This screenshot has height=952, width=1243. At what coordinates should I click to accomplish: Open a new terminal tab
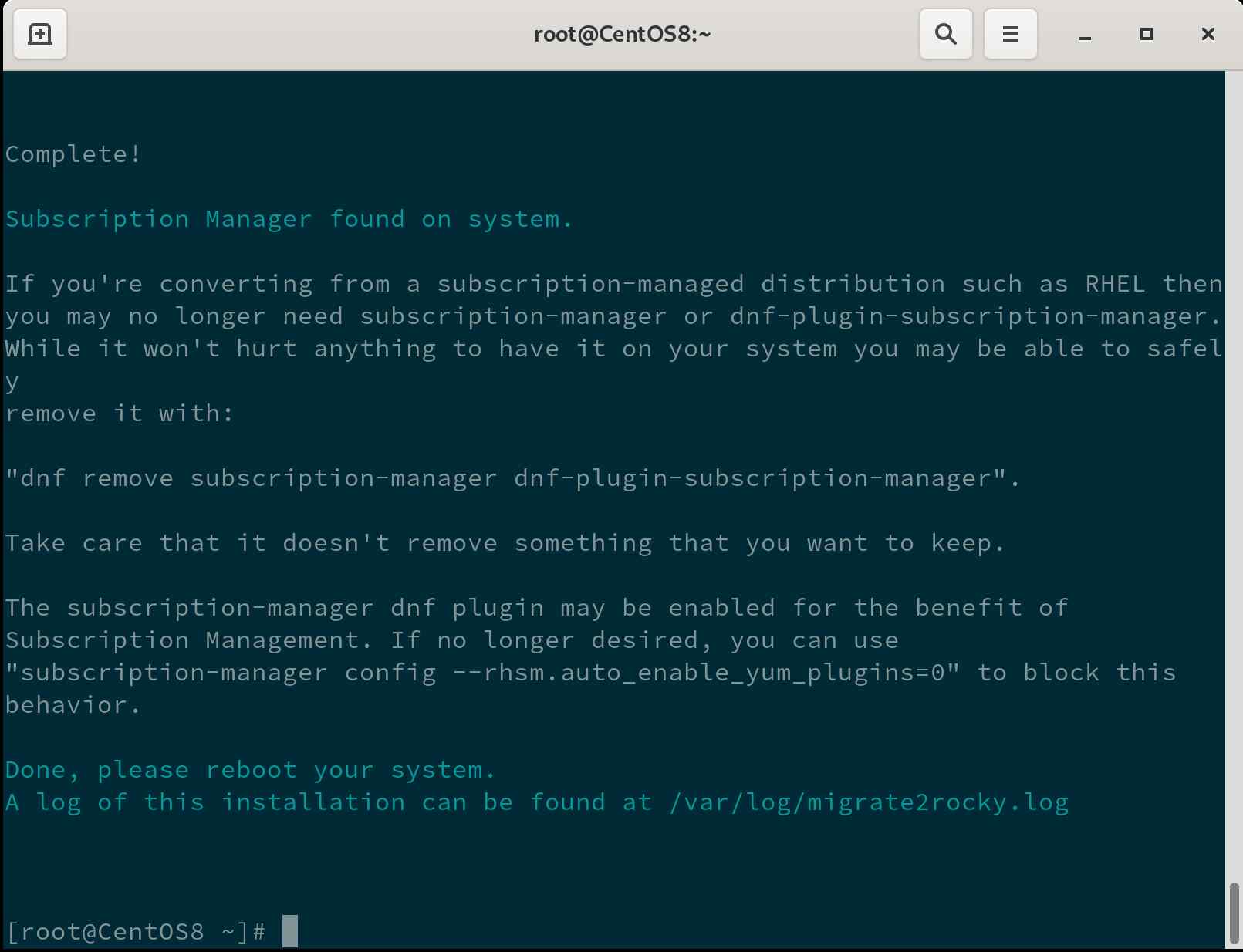tap(40, 34)
